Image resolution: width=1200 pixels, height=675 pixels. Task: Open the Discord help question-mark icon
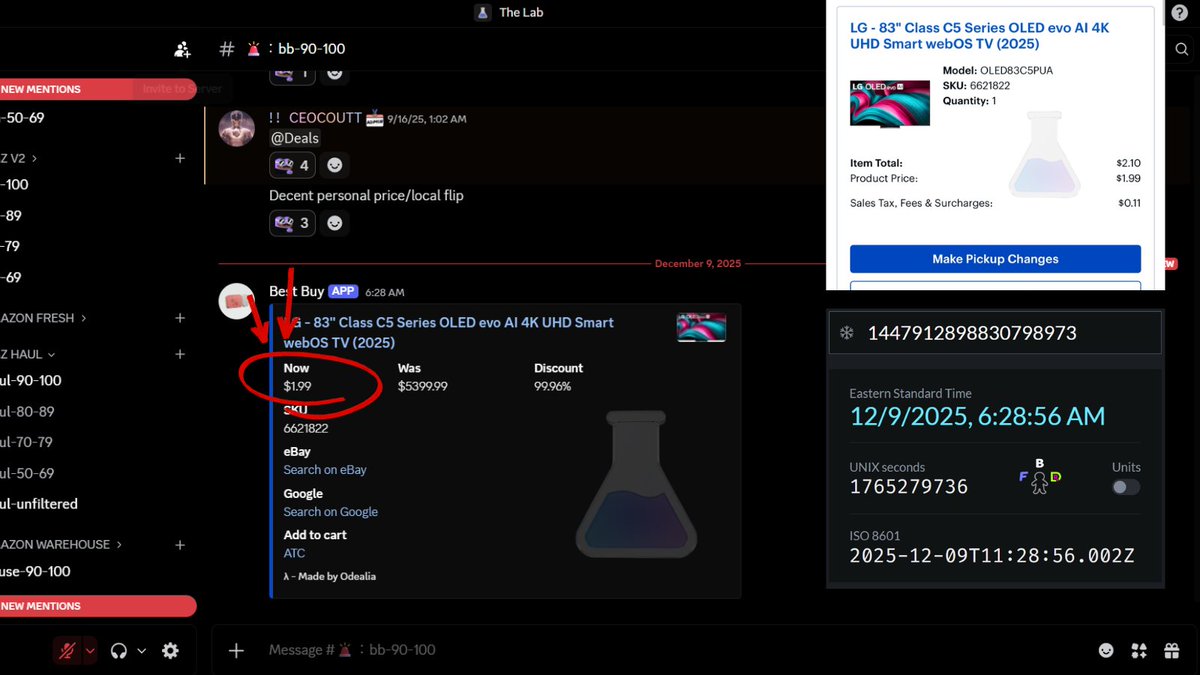(1179, 13)
